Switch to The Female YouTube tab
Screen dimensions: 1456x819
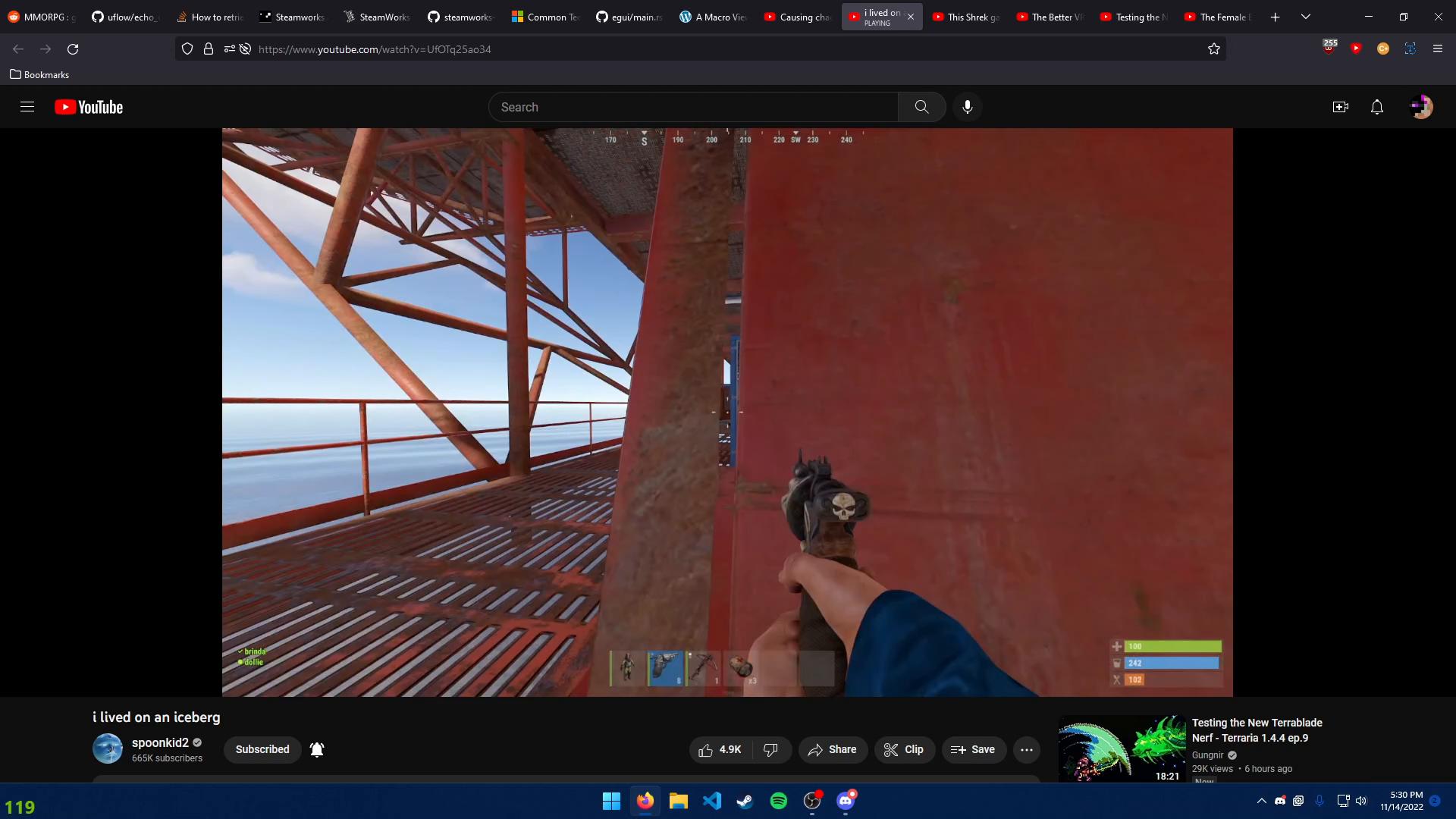tap(1218, 17)
